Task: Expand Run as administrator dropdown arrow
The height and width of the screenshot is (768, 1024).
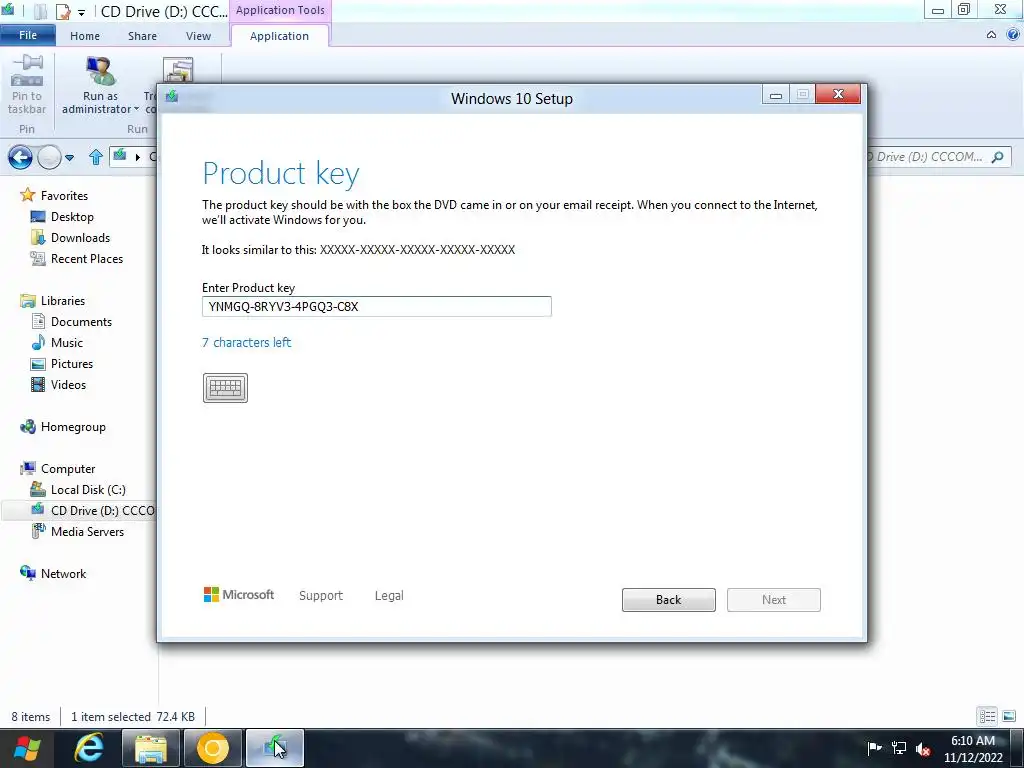Action: (136, 109)
